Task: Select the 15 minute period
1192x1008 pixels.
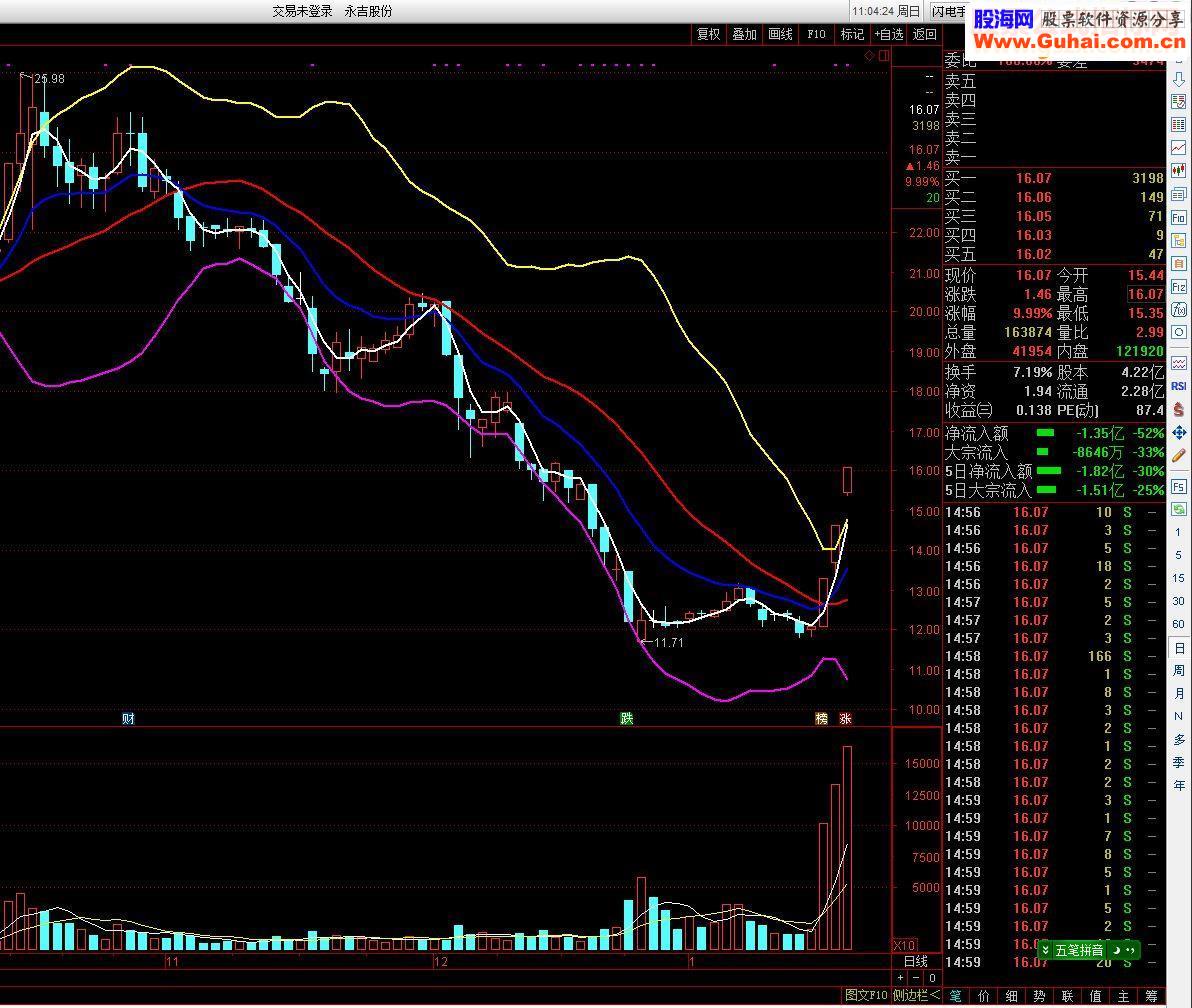Action: point(1178,578)
